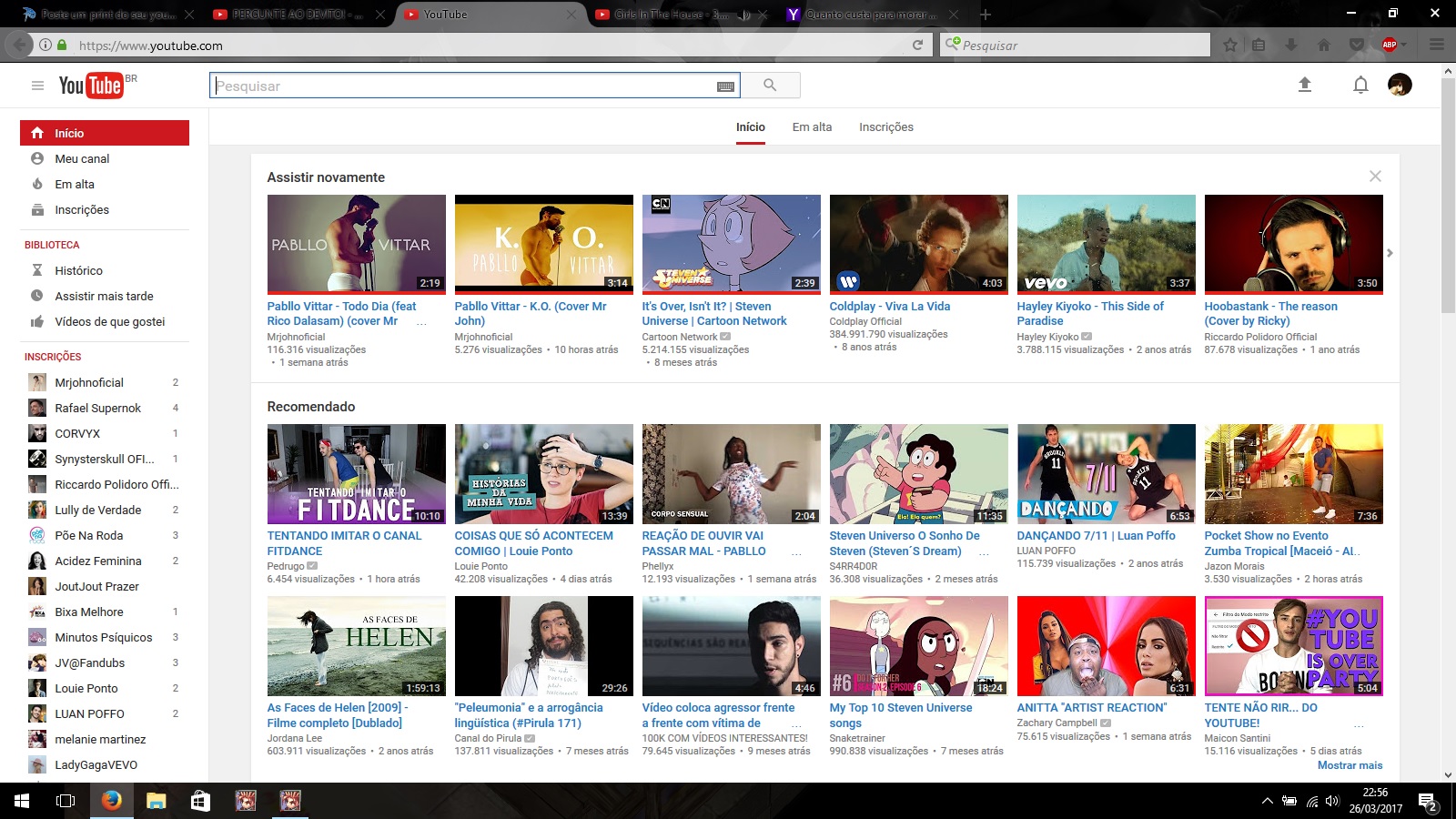Open a new browser tab
Viewport: 1456px width, 819px height.
[985, 15]
